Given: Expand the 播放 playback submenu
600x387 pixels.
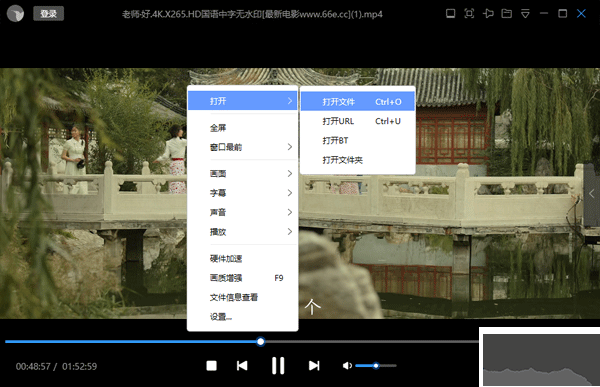Looking at the screenshot, I should (x=243, y=232).
